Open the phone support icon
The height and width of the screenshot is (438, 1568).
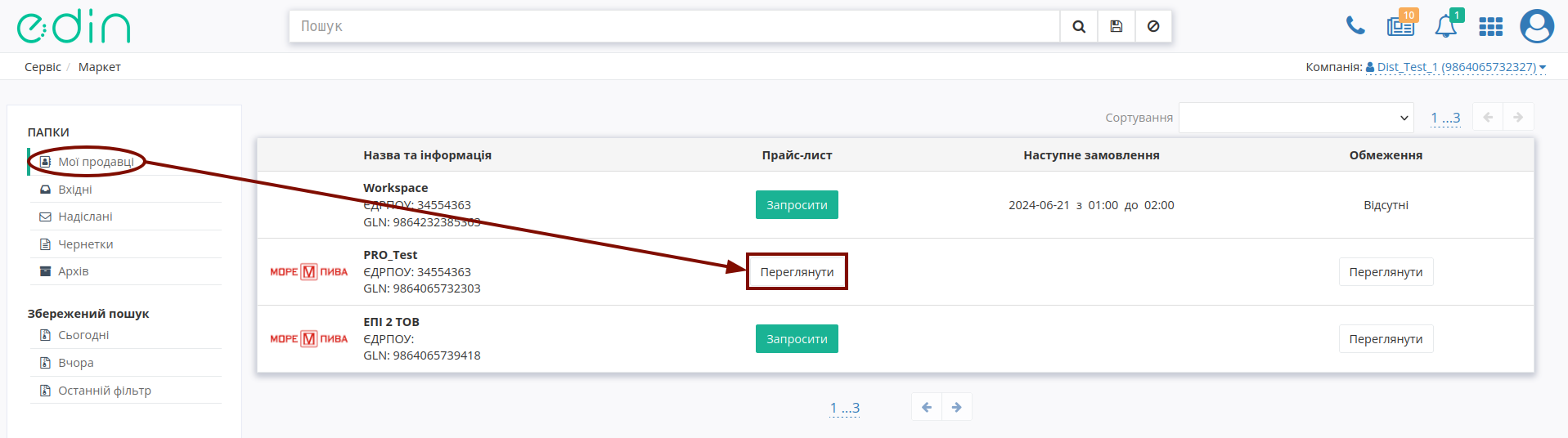coord(1355,26)
